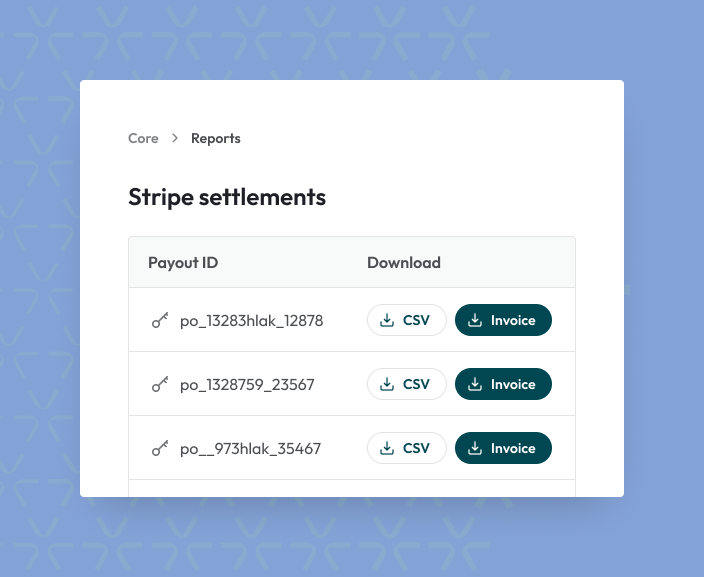
Task: Click key icon beside po_13283hlak_12878
Action: (160, 321)
